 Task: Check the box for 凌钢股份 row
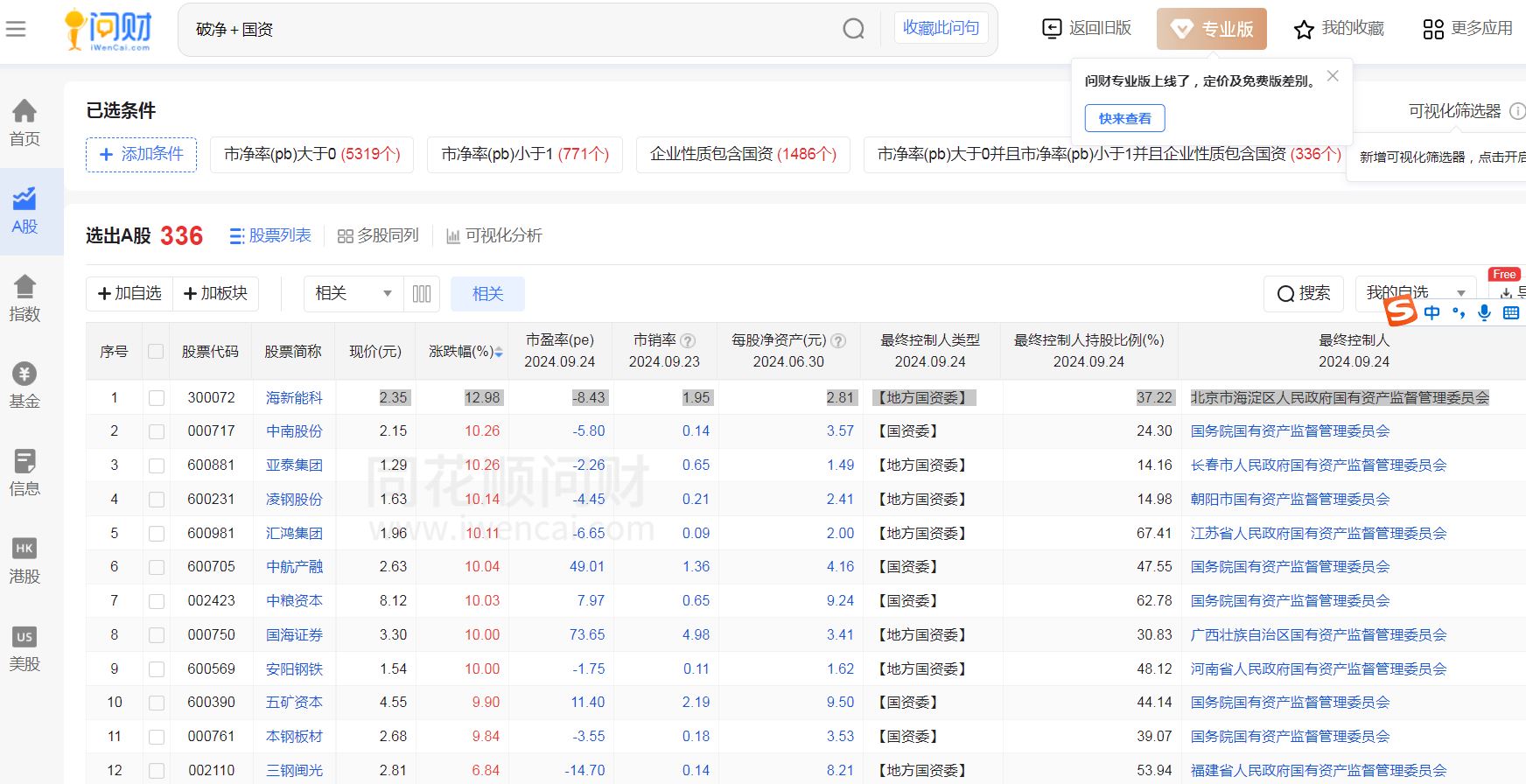(x=157, y=500)
